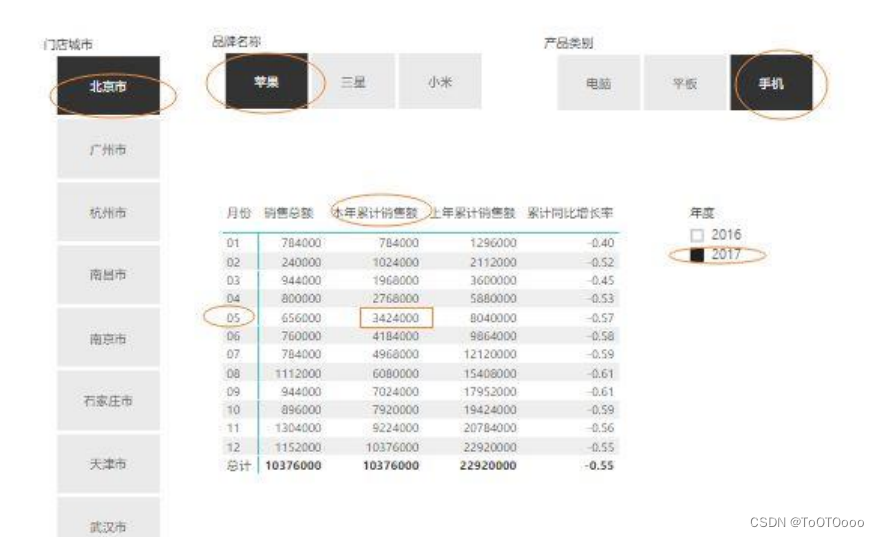Click growth rate -0.40 in month 01
The width and height of the screenshot is (879, 537).
click(x=600, y=243)
